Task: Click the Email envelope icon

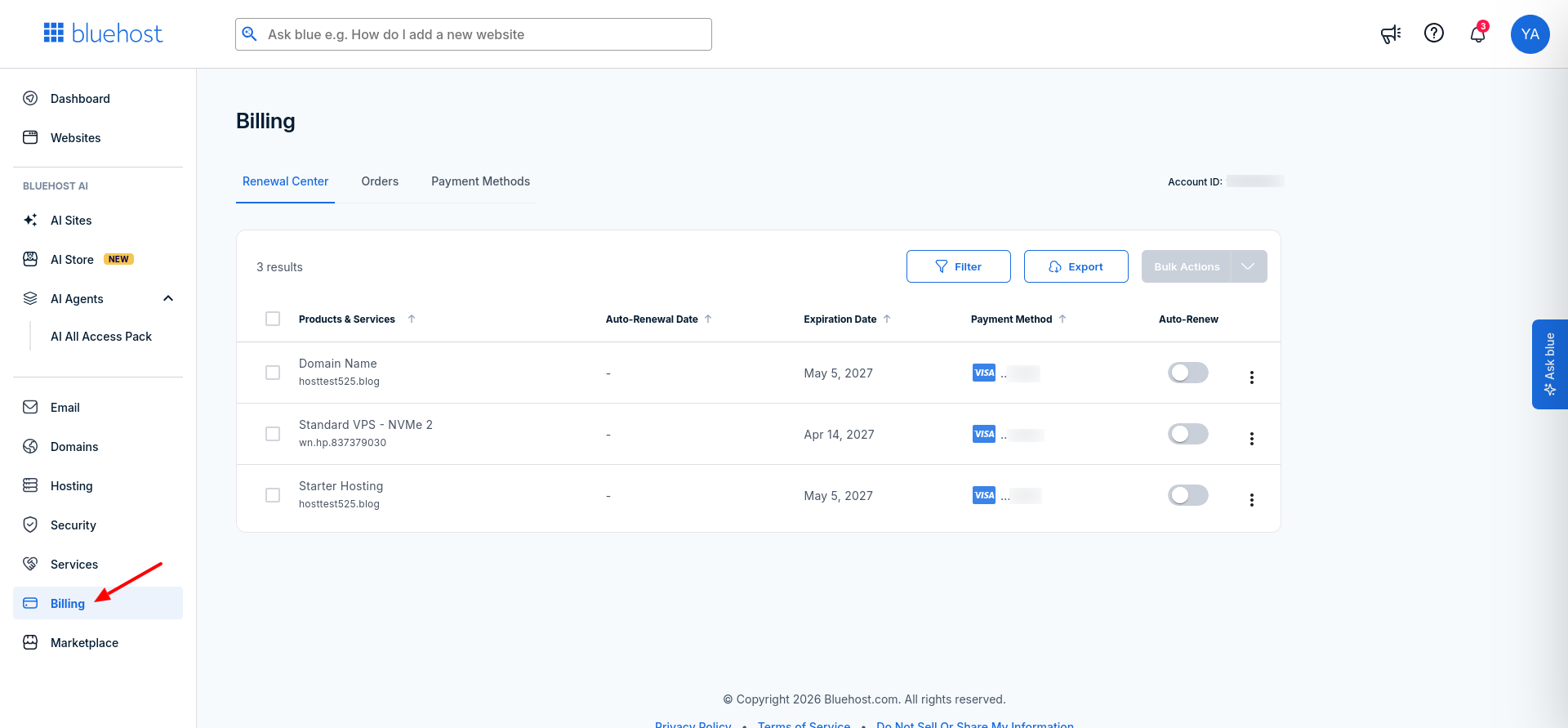Action: (x=30, y=407)
